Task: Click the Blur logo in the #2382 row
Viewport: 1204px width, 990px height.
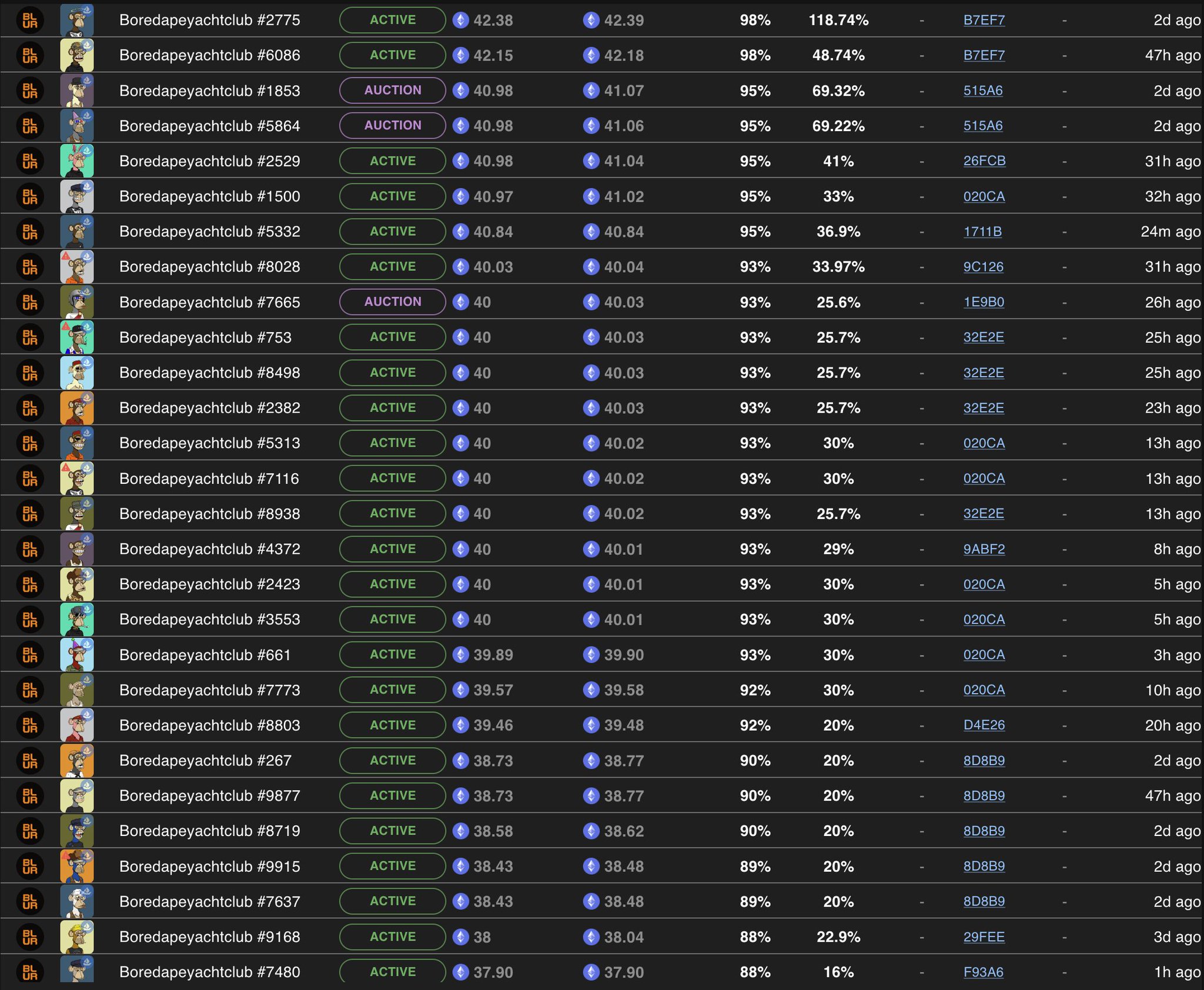Action: (29, 408)
